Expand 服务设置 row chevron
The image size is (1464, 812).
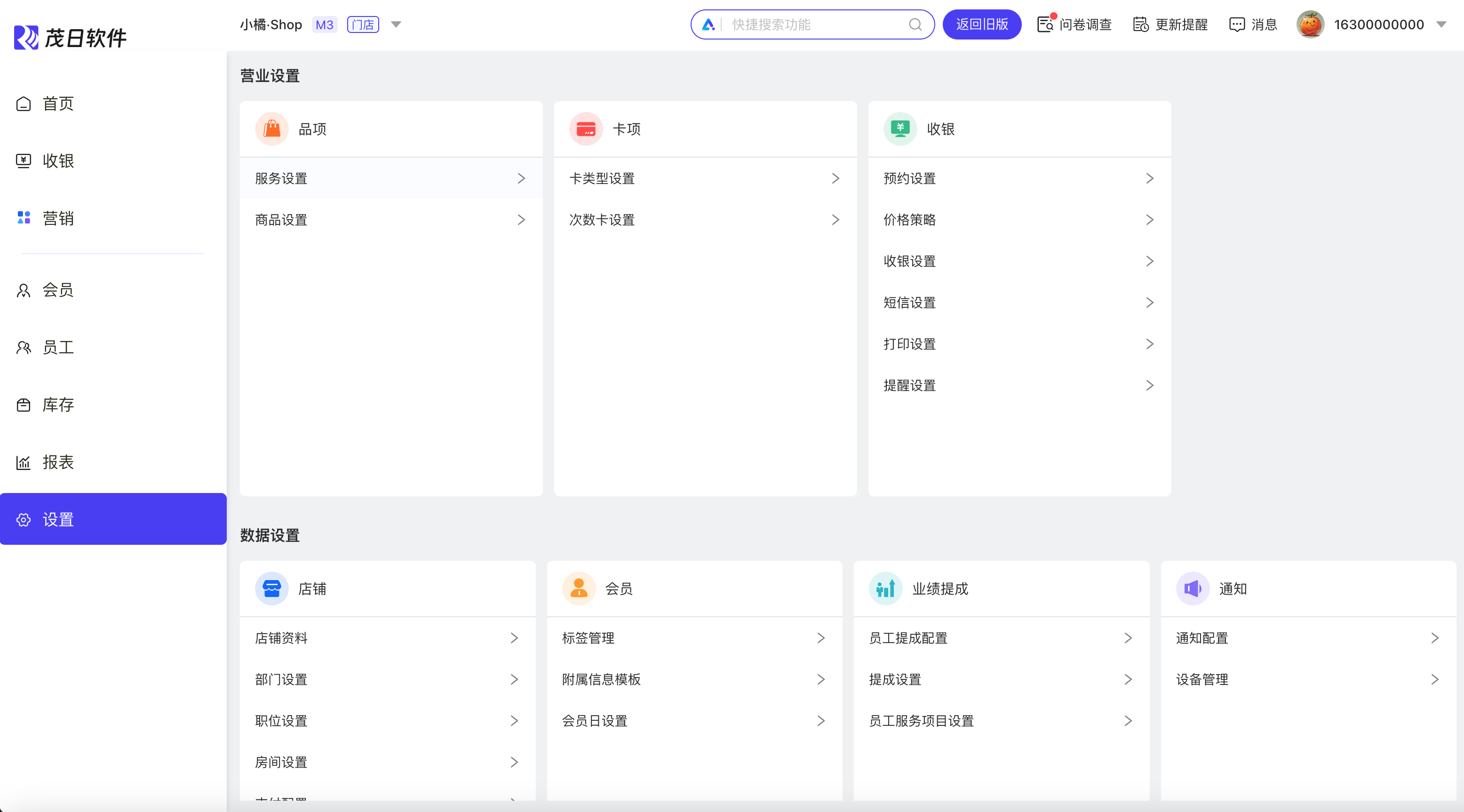521,178
